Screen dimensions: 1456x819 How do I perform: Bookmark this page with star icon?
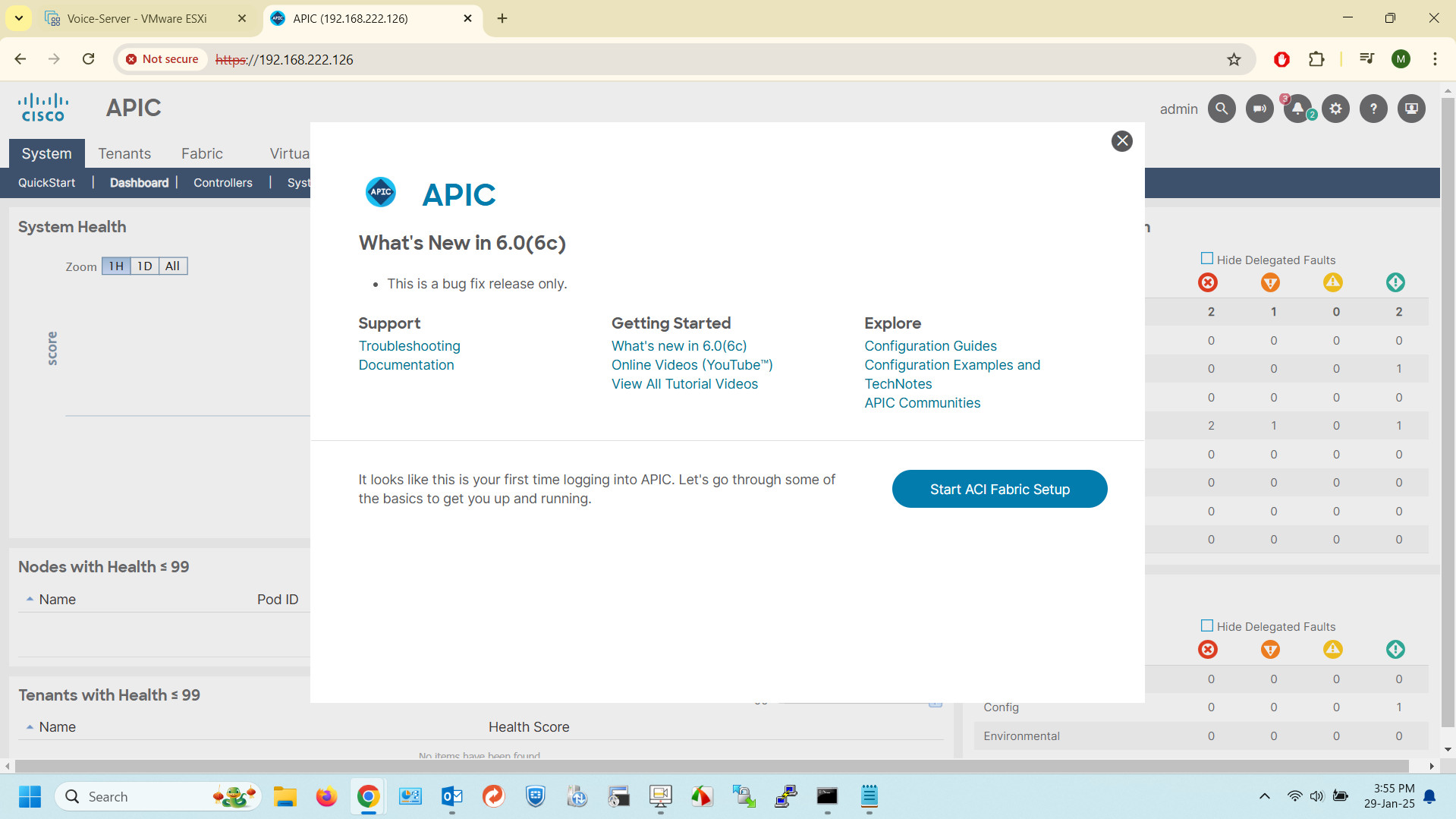[1234, 59]
